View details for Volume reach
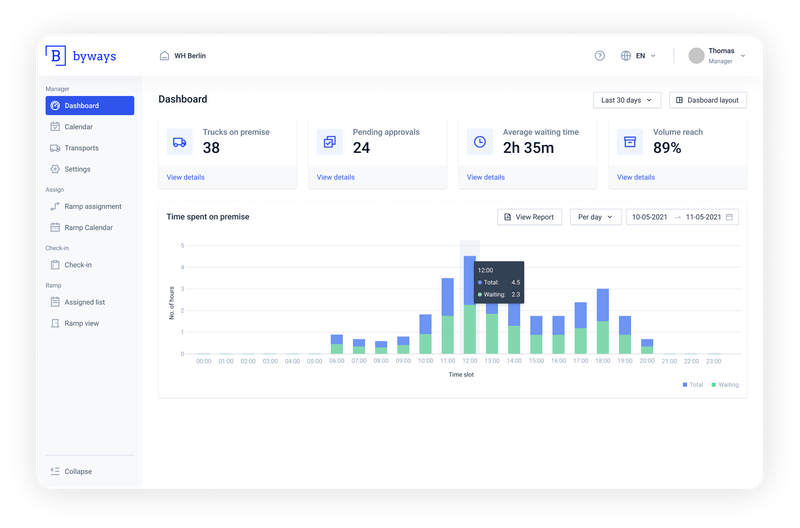800x528 pixels. 636,177
